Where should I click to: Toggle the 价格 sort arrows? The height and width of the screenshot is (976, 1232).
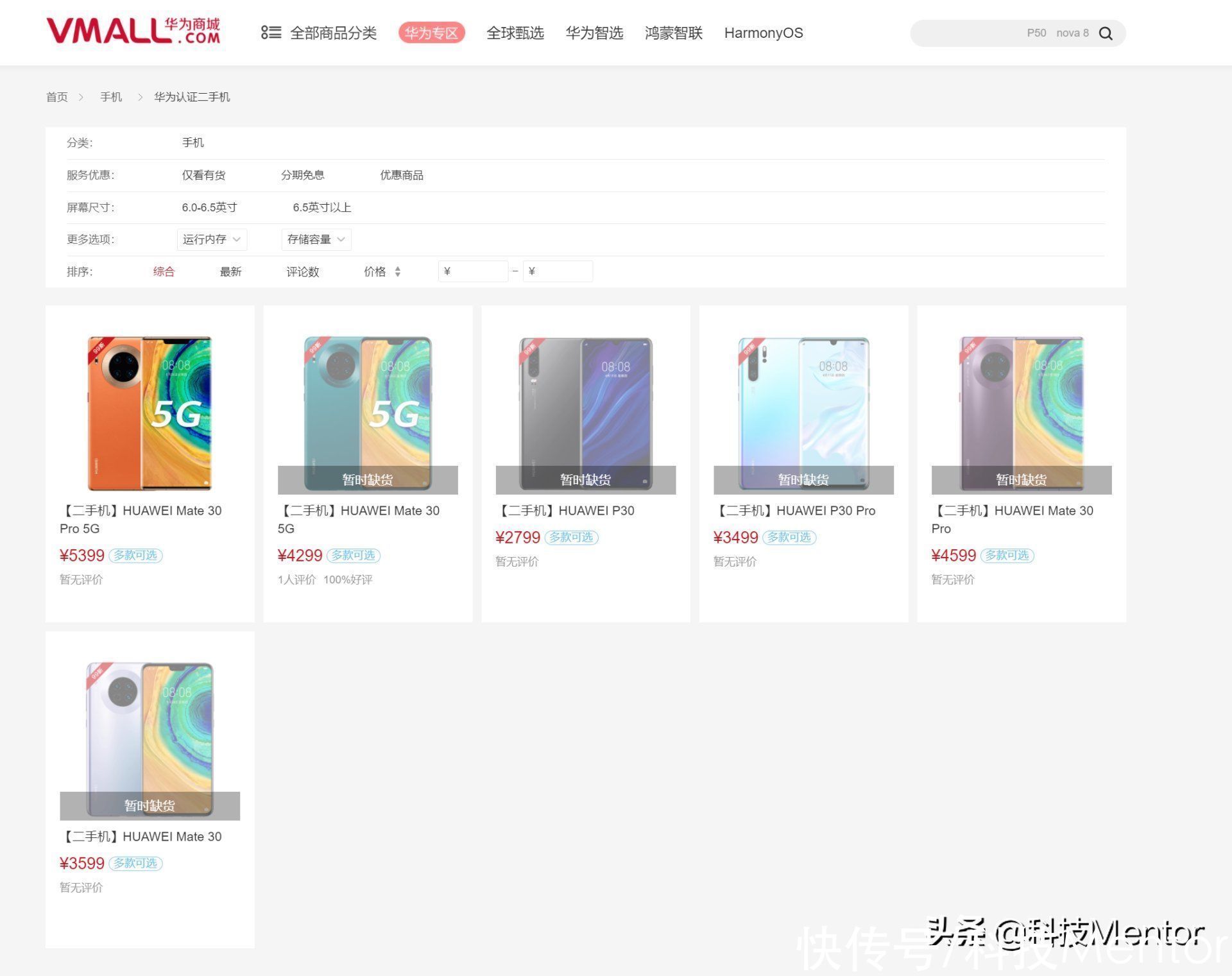click(x=398, y=271)
